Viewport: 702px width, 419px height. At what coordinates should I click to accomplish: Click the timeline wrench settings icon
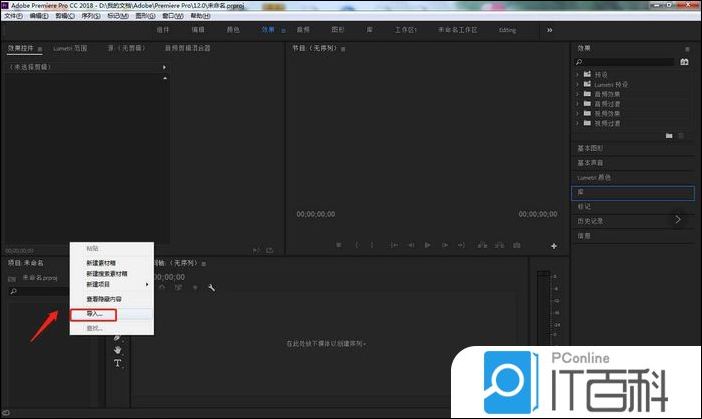click(212, 288)
